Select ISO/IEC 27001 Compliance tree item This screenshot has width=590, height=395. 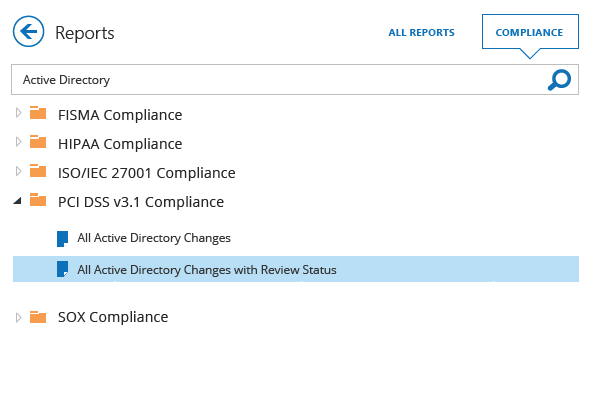(x=147, y=173)
